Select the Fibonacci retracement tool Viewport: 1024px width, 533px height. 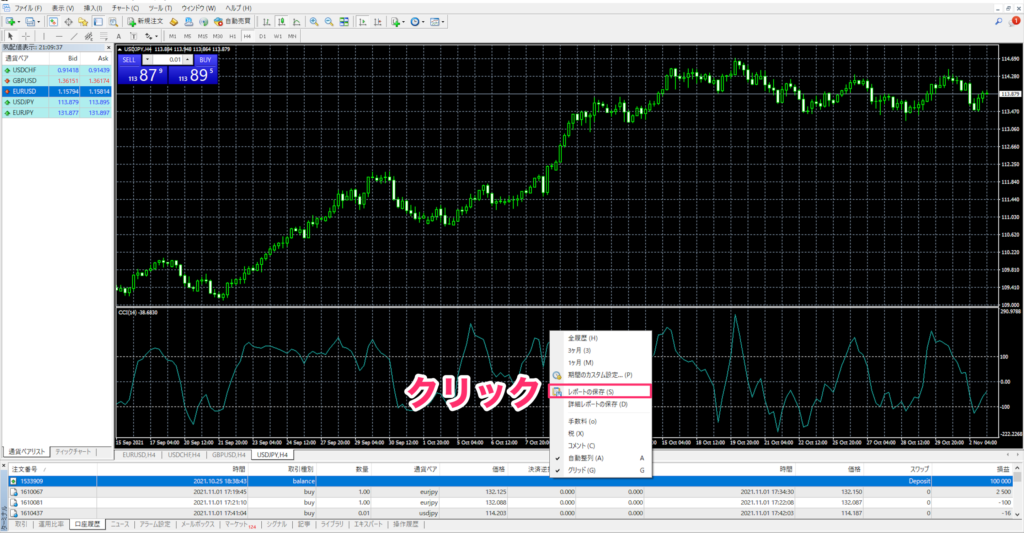click(x=104, y=36)
